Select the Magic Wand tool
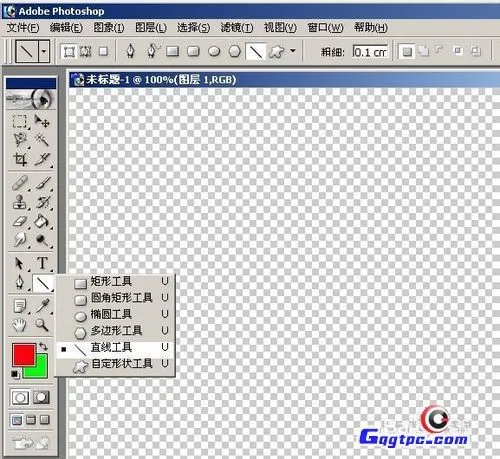This screenshot has height=459, width=500. (42, 140)
